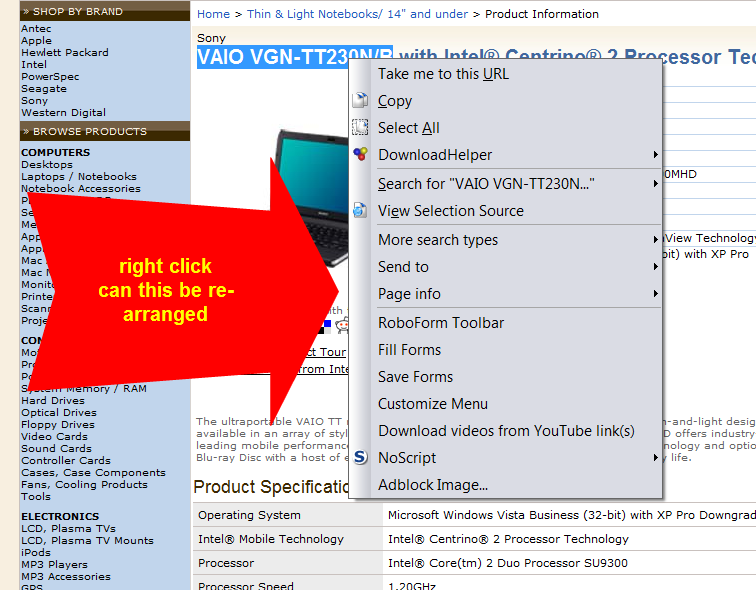Image resolution: width=756 pixels, height=590 pixels.
Task: Open the Video Cards category link
Action: [x=54, y=436]
